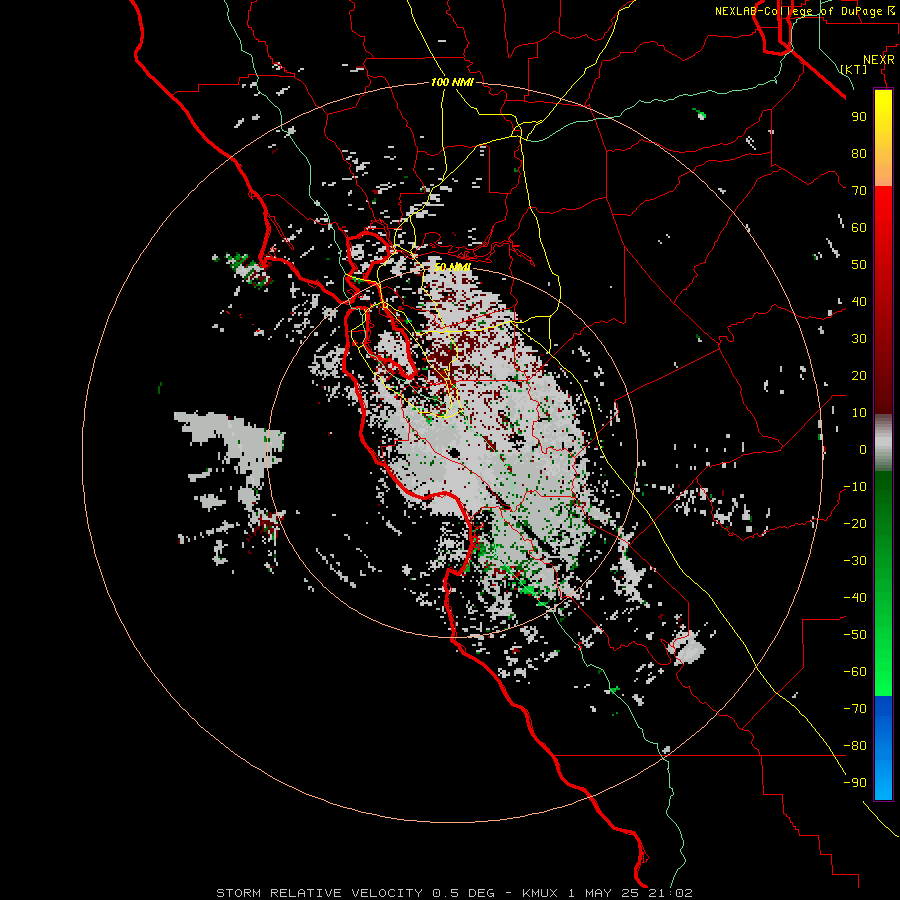Click the -20 value on the velocity scale
Screen dimensions: 900x900
click(855, 524)
